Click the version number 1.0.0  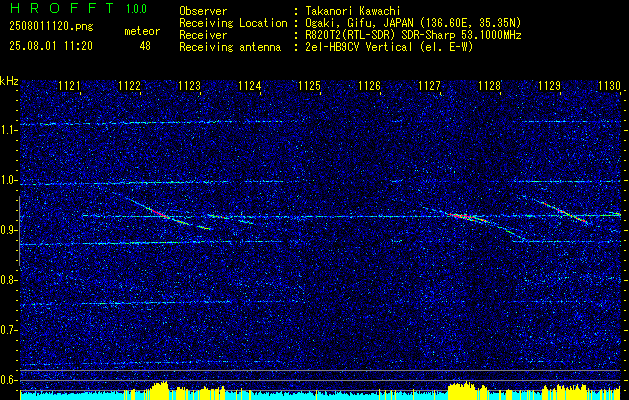coord(136,9)
